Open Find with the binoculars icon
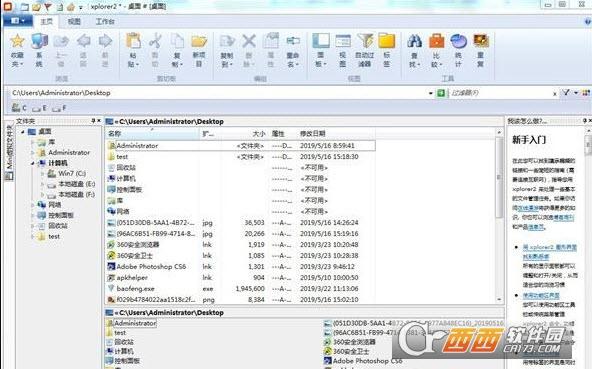The height and width of the screenshot is (369, 592). [x=415, y=41]
